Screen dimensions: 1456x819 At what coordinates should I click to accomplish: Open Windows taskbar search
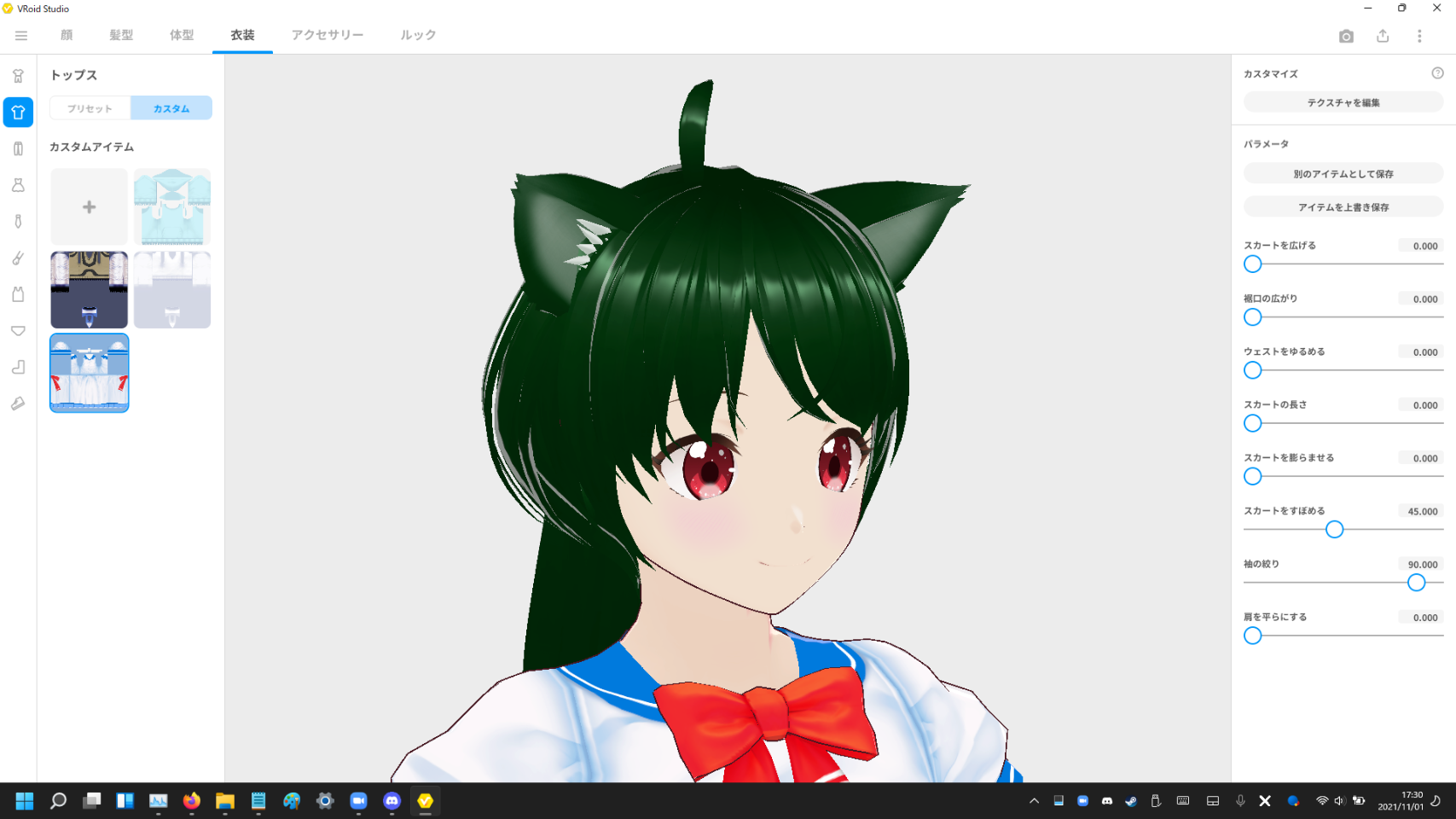[58, 801]
